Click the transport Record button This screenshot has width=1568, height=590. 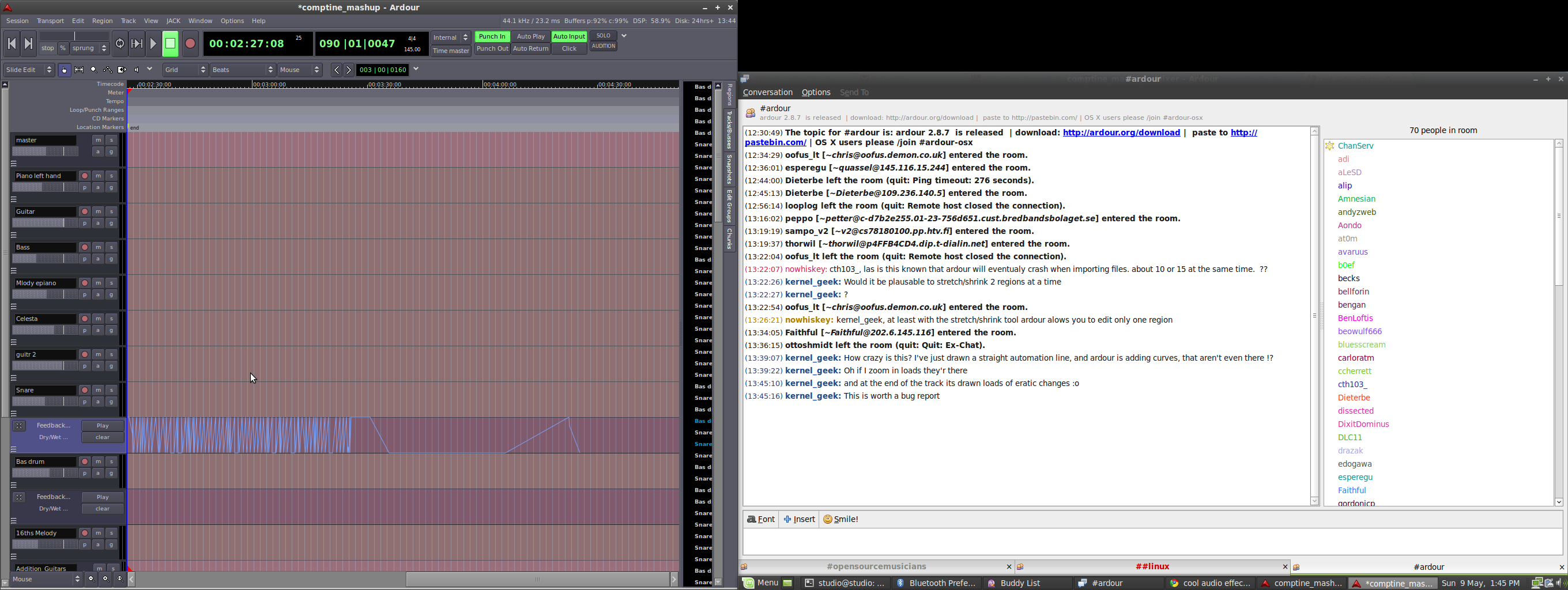point(190,44)
